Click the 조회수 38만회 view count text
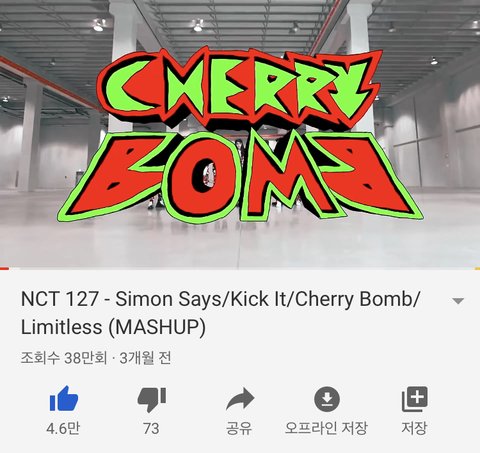The height and width of the screenshot is (453, 480). point(64,359)
